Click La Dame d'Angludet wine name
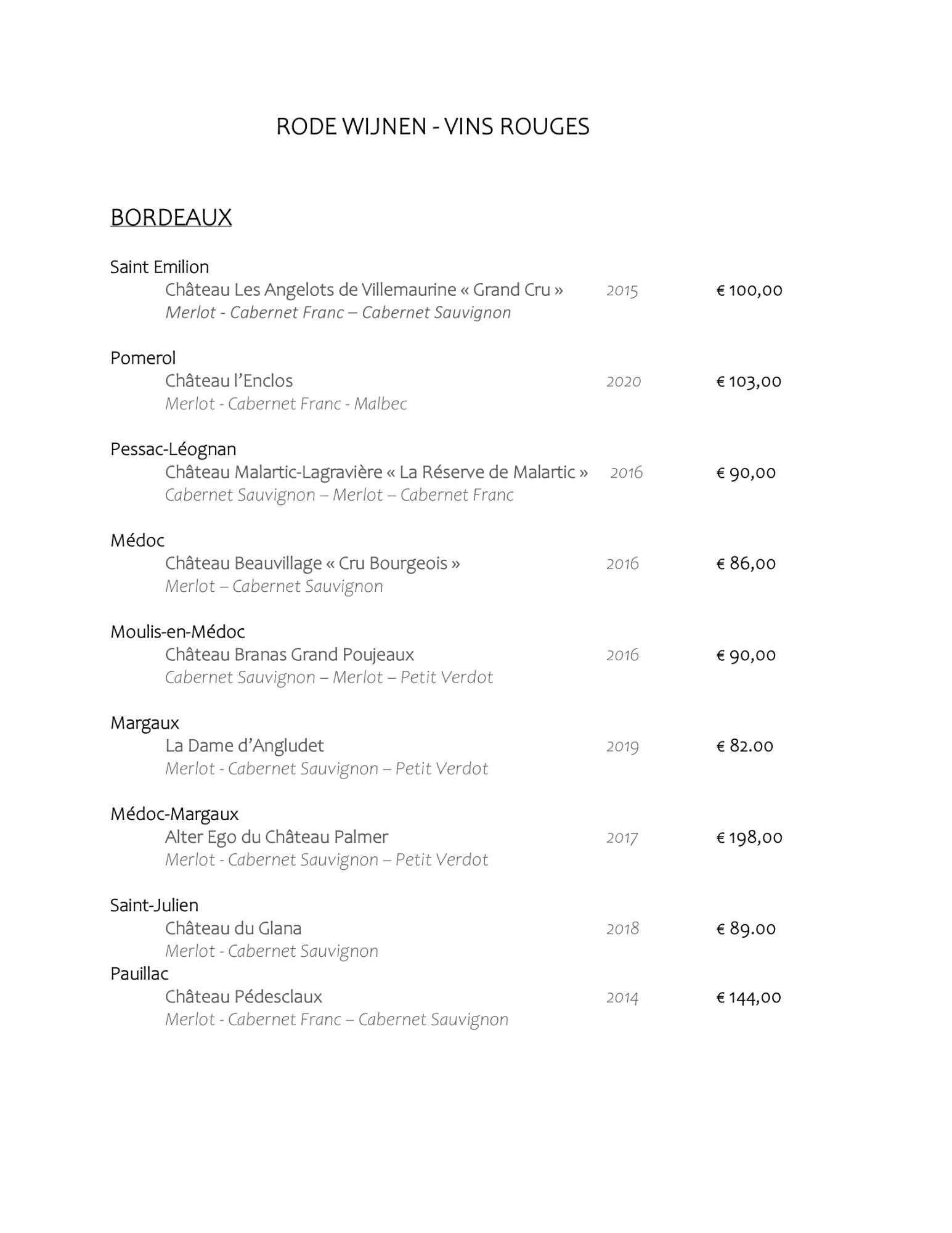 [244, 746]
